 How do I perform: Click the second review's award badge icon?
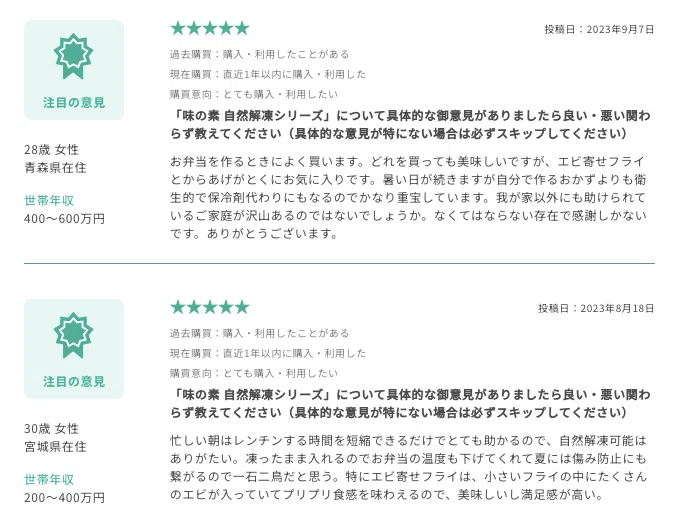(74, 335)
